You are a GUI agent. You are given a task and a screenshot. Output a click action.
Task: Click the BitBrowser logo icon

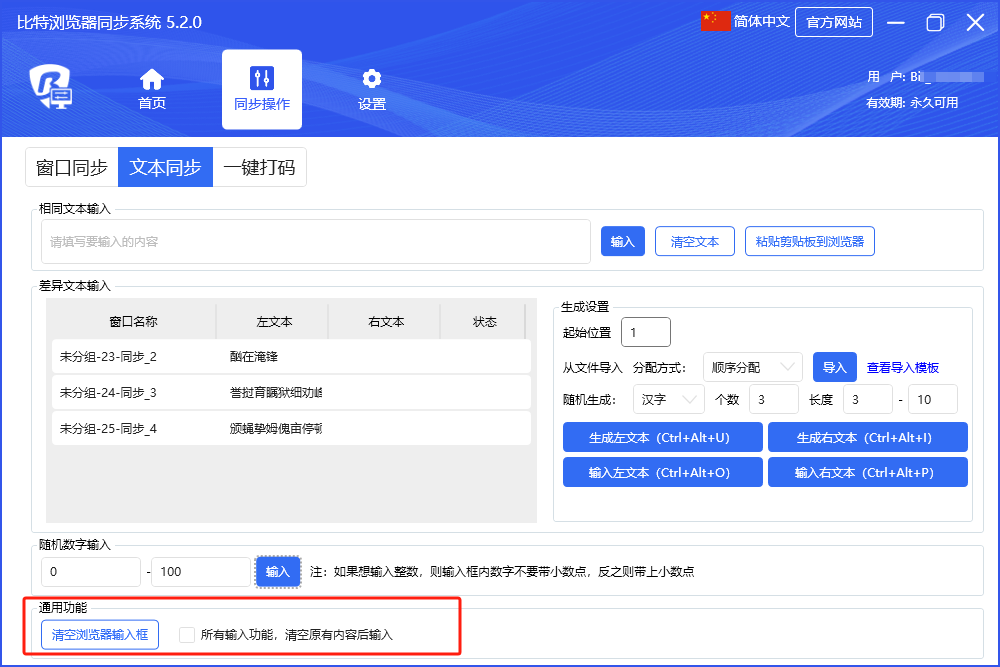pyautogui.click(x=50, y=87)
